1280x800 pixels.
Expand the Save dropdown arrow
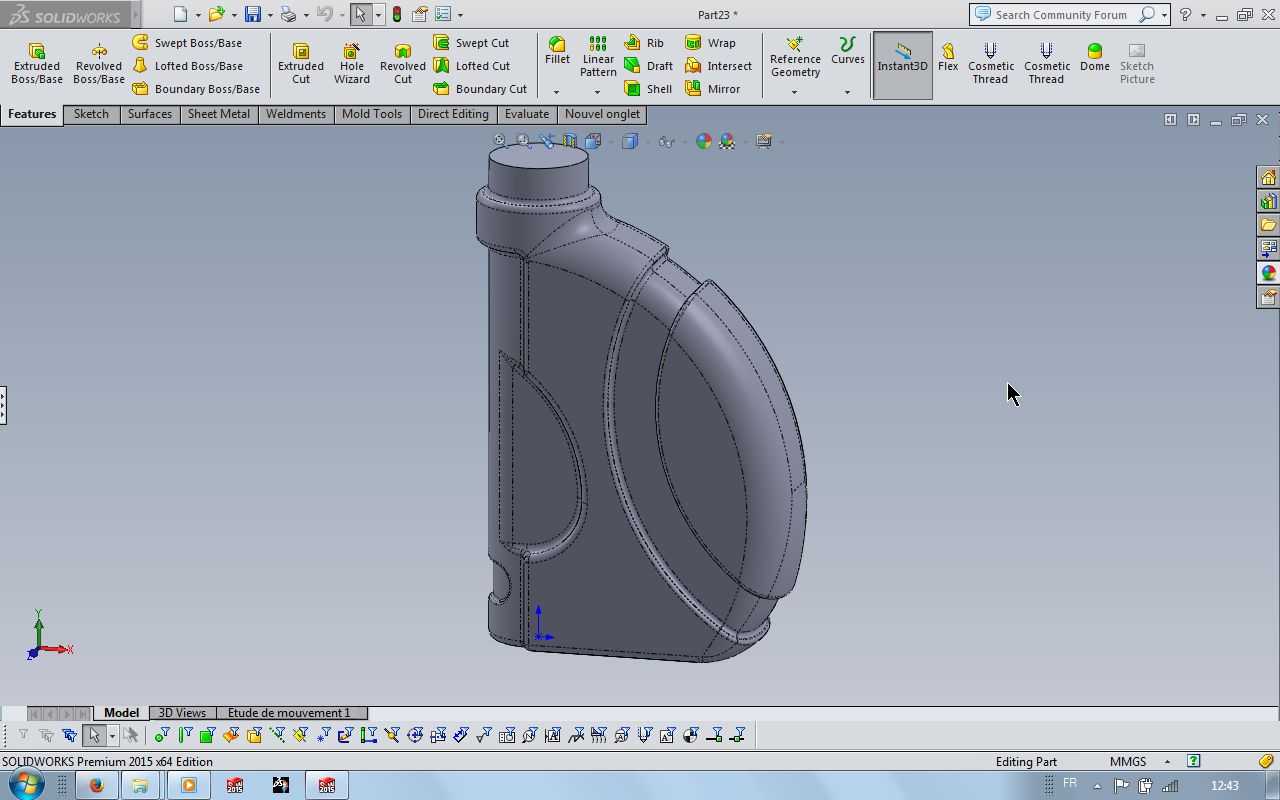tap(270, 15)
